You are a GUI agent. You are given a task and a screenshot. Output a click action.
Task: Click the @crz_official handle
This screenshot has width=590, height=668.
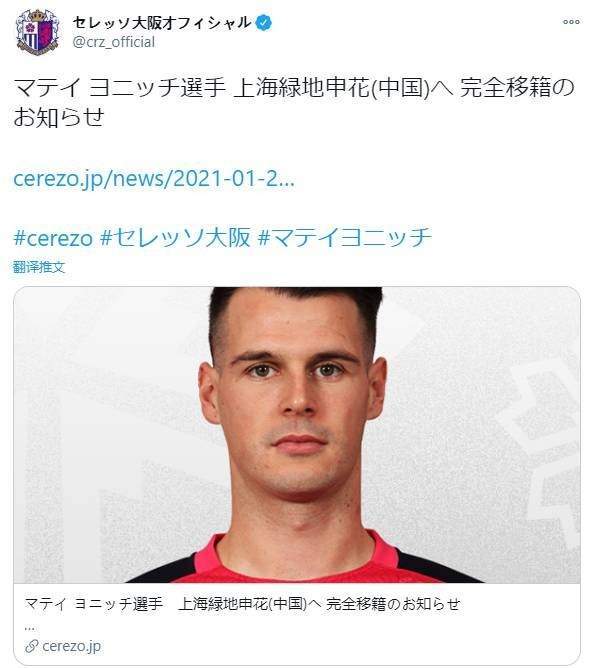pyautogui.click(x=114, y=42)
